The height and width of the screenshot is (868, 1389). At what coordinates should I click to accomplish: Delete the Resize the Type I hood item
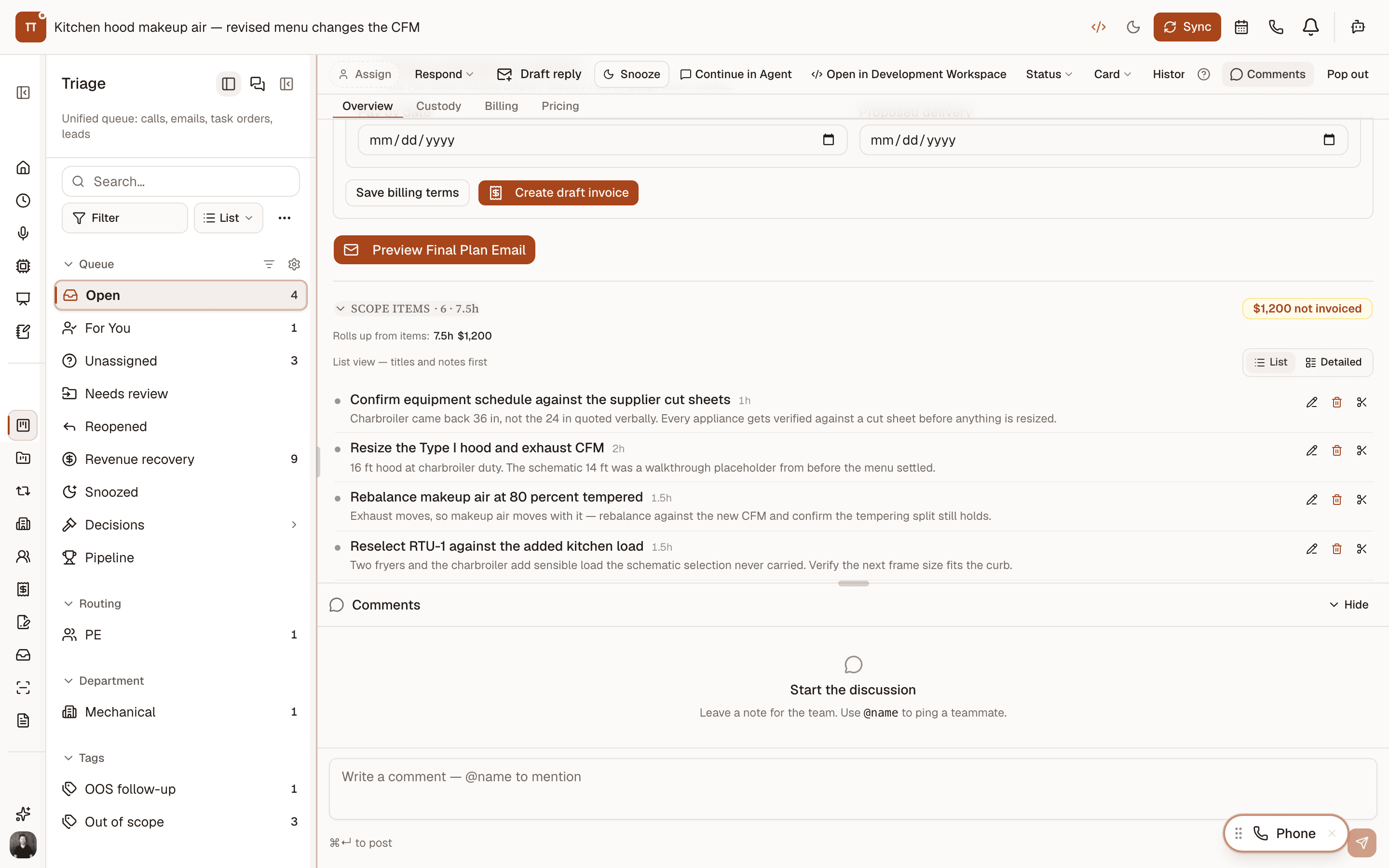click(x=1337, y=451)
